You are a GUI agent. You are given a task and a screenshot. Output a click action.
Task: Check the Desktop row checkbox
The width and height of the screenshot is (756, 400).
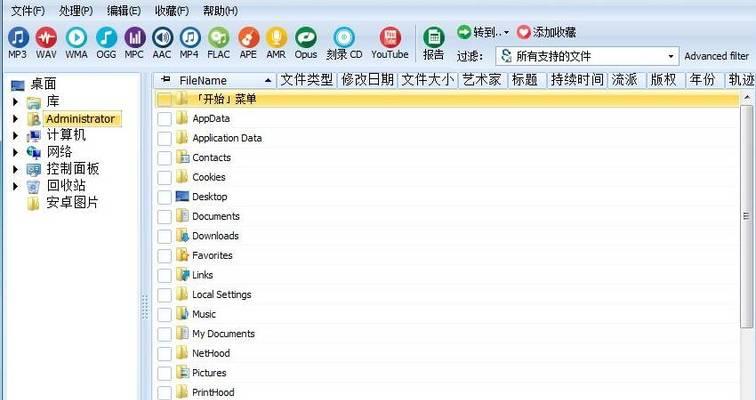164,197
